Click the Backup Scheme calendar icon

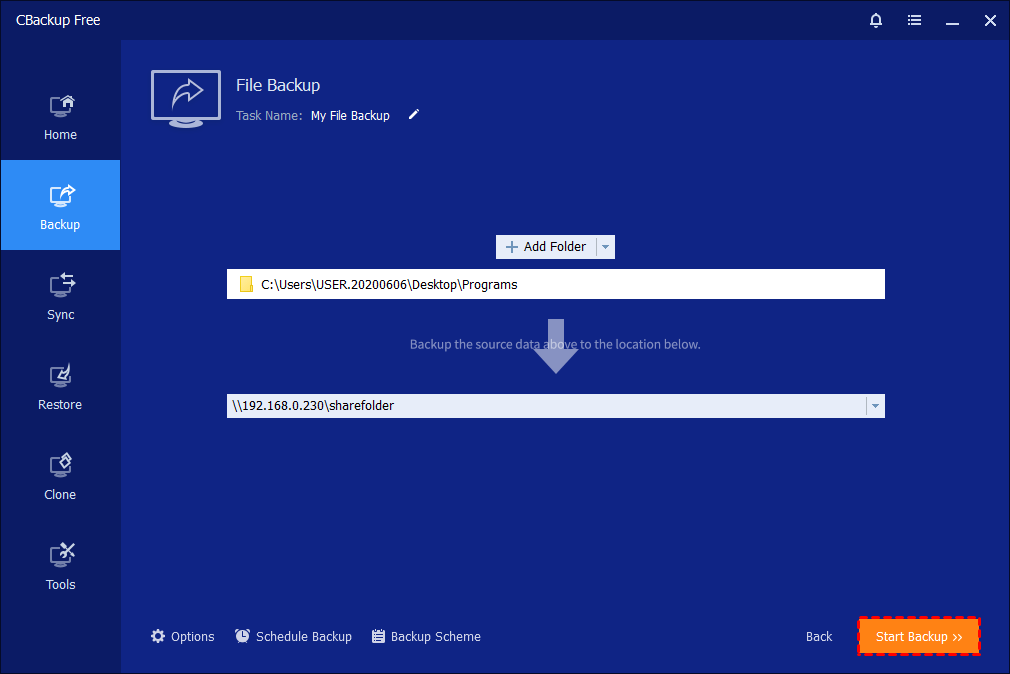click(x=378, y=636)
